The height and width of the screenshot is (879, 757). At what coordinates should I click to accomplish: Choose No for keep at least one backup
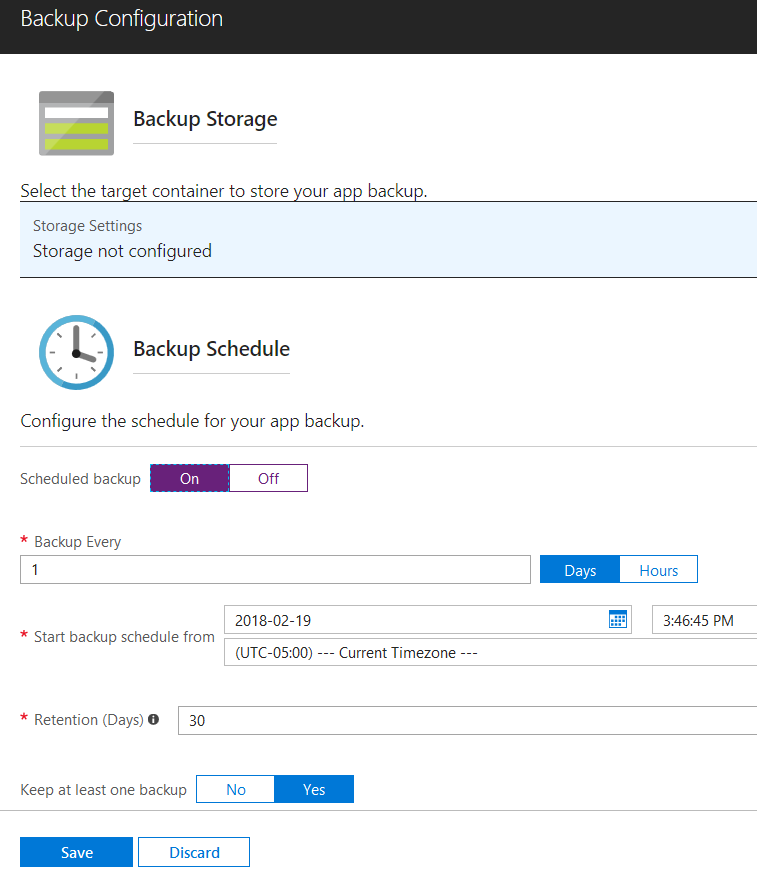coord(236,789)
